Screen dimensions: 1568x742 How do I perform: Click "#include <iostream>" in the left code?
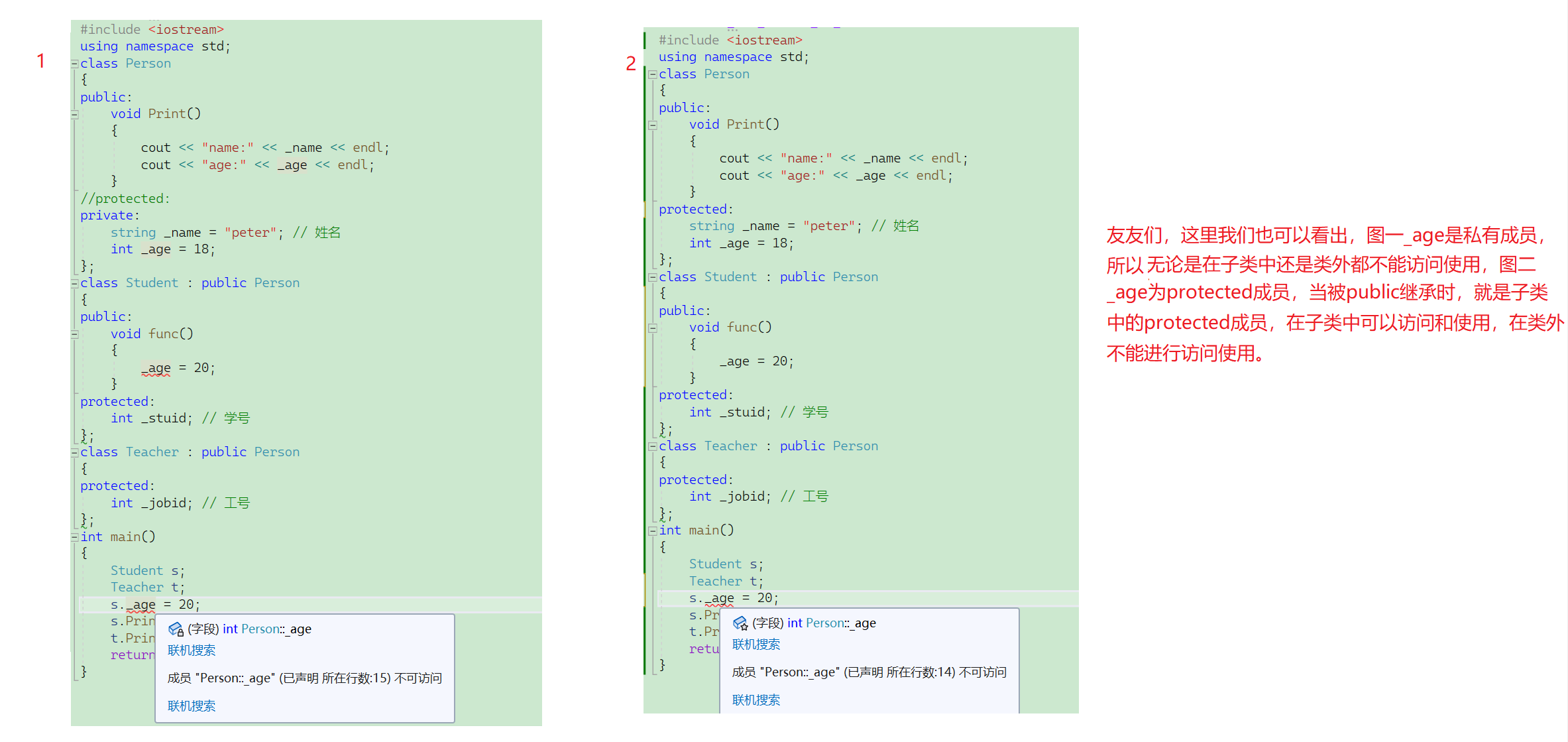(x=152, y=29)
